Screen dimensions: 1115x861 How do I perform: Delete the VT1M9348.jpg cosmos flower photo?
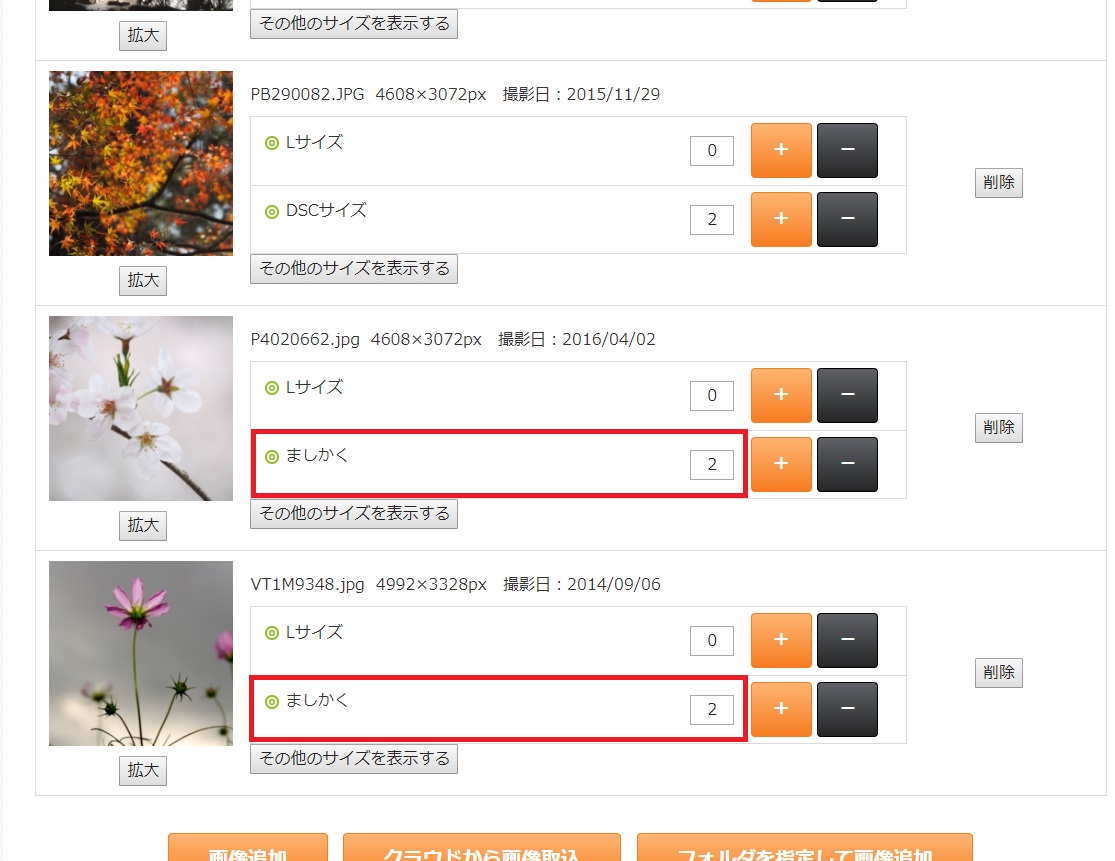click(998, 673)
